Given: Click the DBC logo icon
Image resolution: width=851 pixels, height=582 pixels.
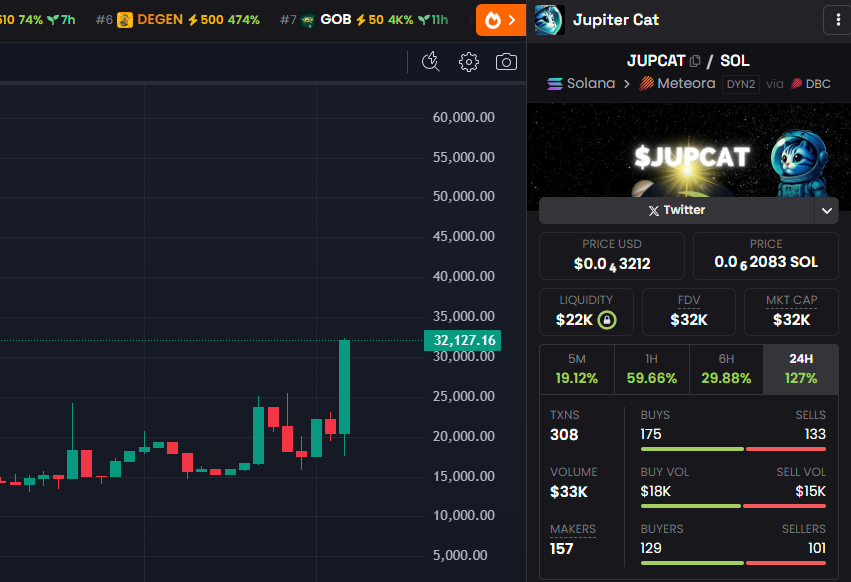Looking at the screenshot, I should (796, 84).
